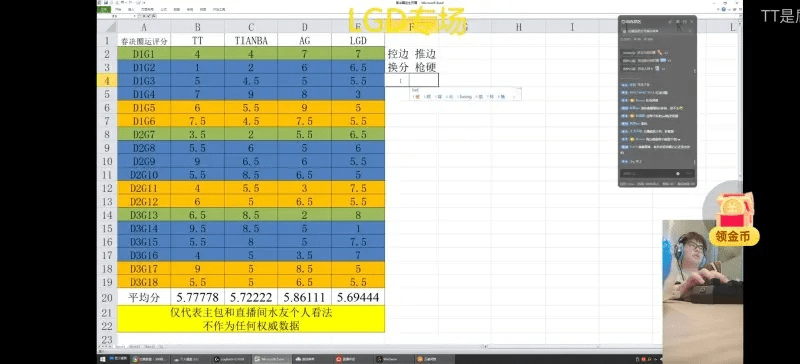The height and width of the screenshot is (364, 800).
Task: Open the Name Box dropdown arrow
Action: pyautogui.click(x=135, y=16)
